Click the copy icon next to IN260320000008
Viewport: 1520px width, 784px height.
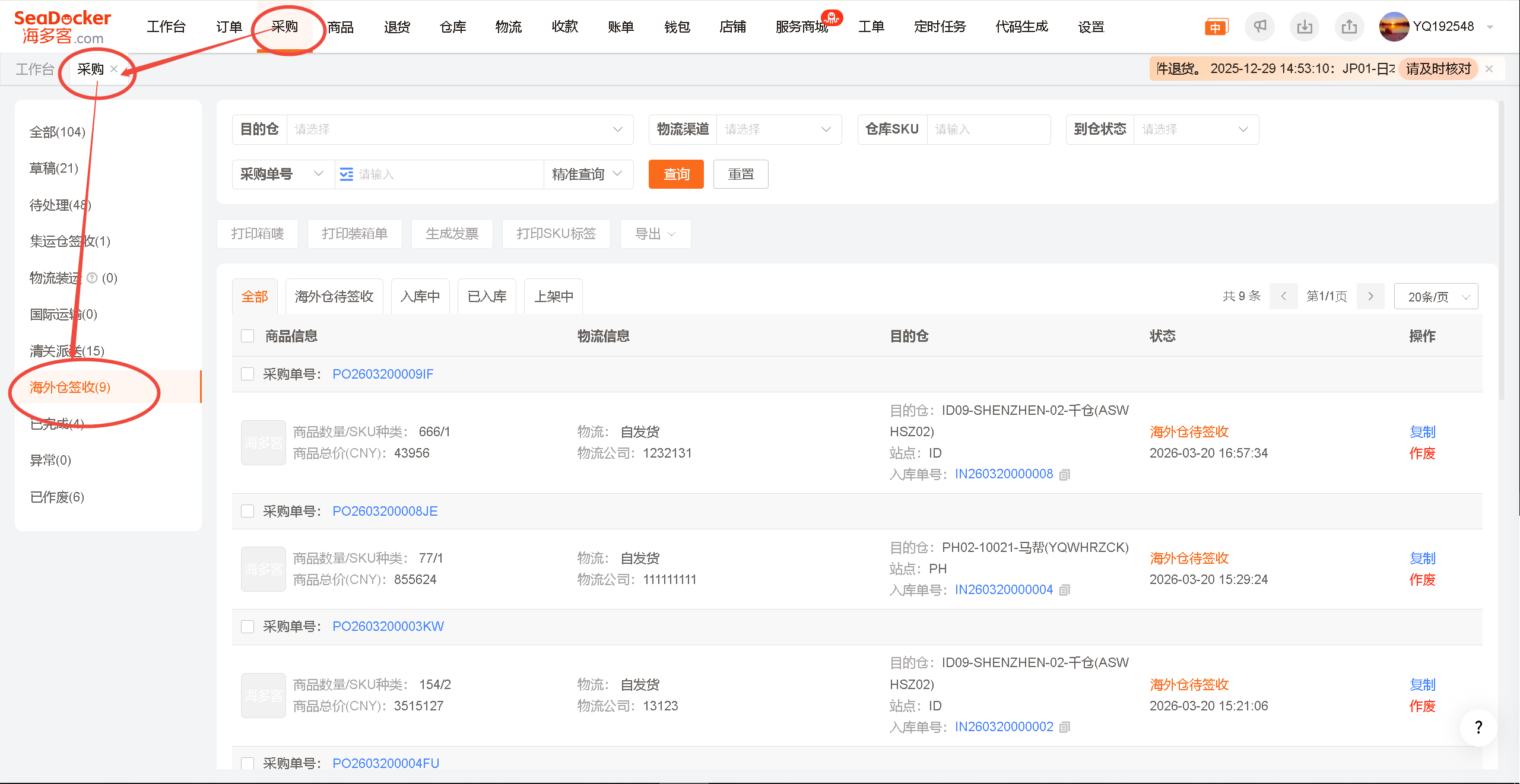click(x=1064, y=474)
